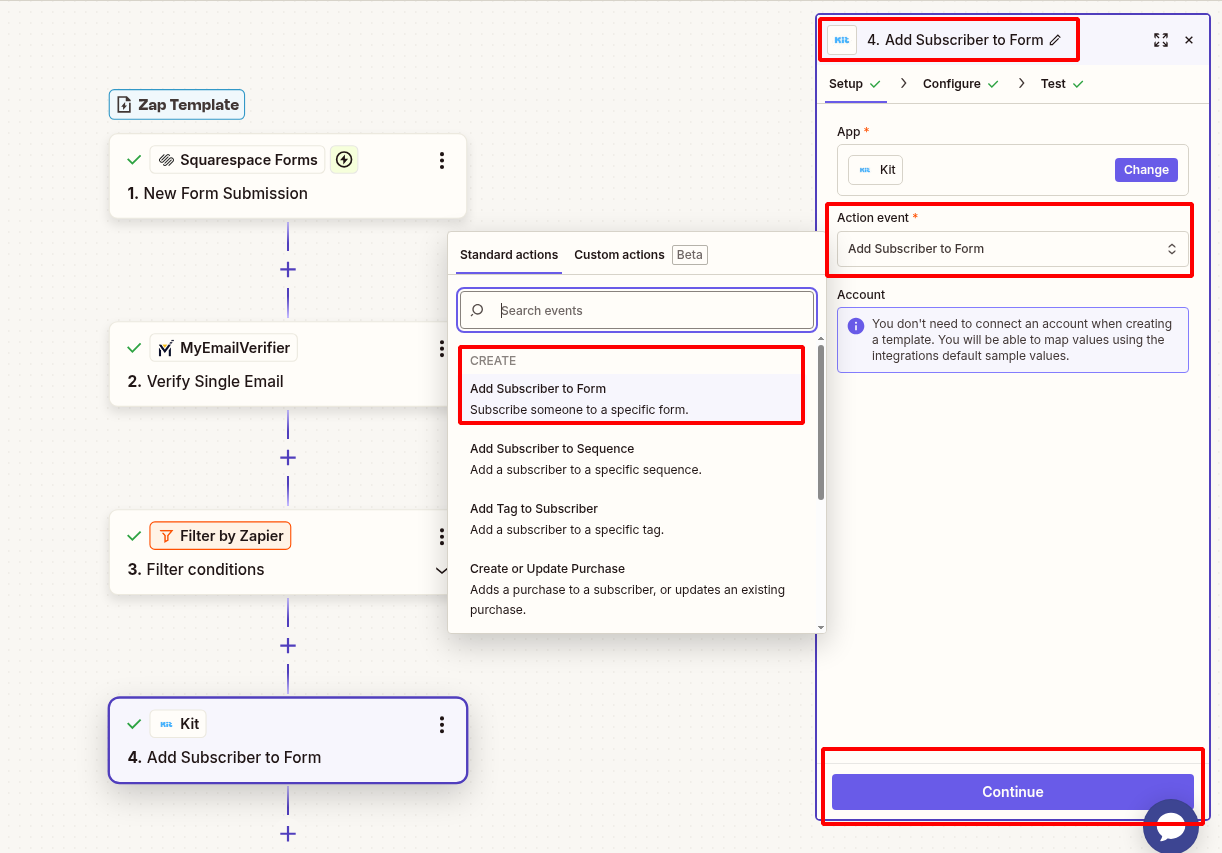Open the chat support bubble
The width and height of the screenshot is (1222, 853).
click(x=1170, y=826)
